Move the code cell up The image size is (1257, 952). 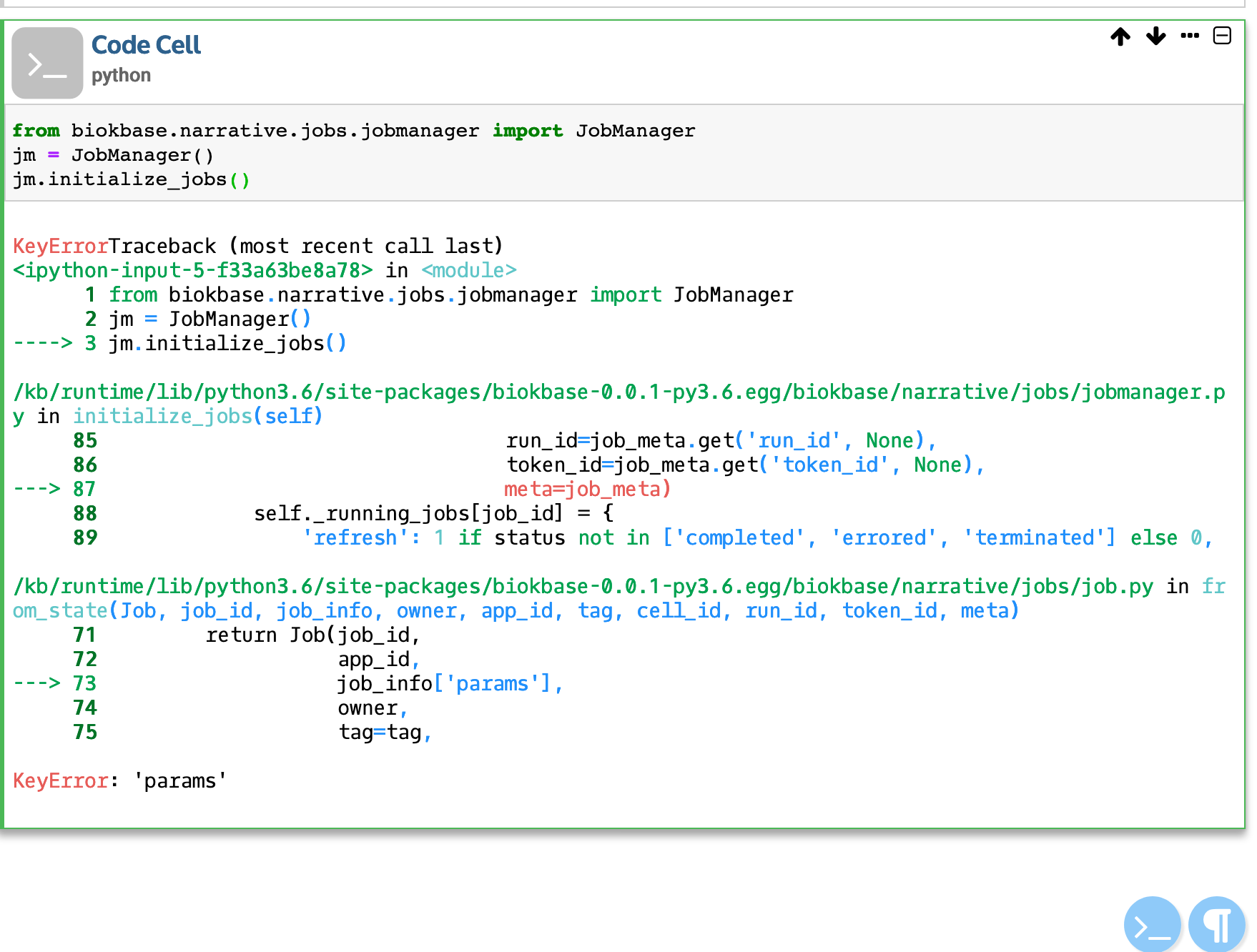pos(1119,36)
